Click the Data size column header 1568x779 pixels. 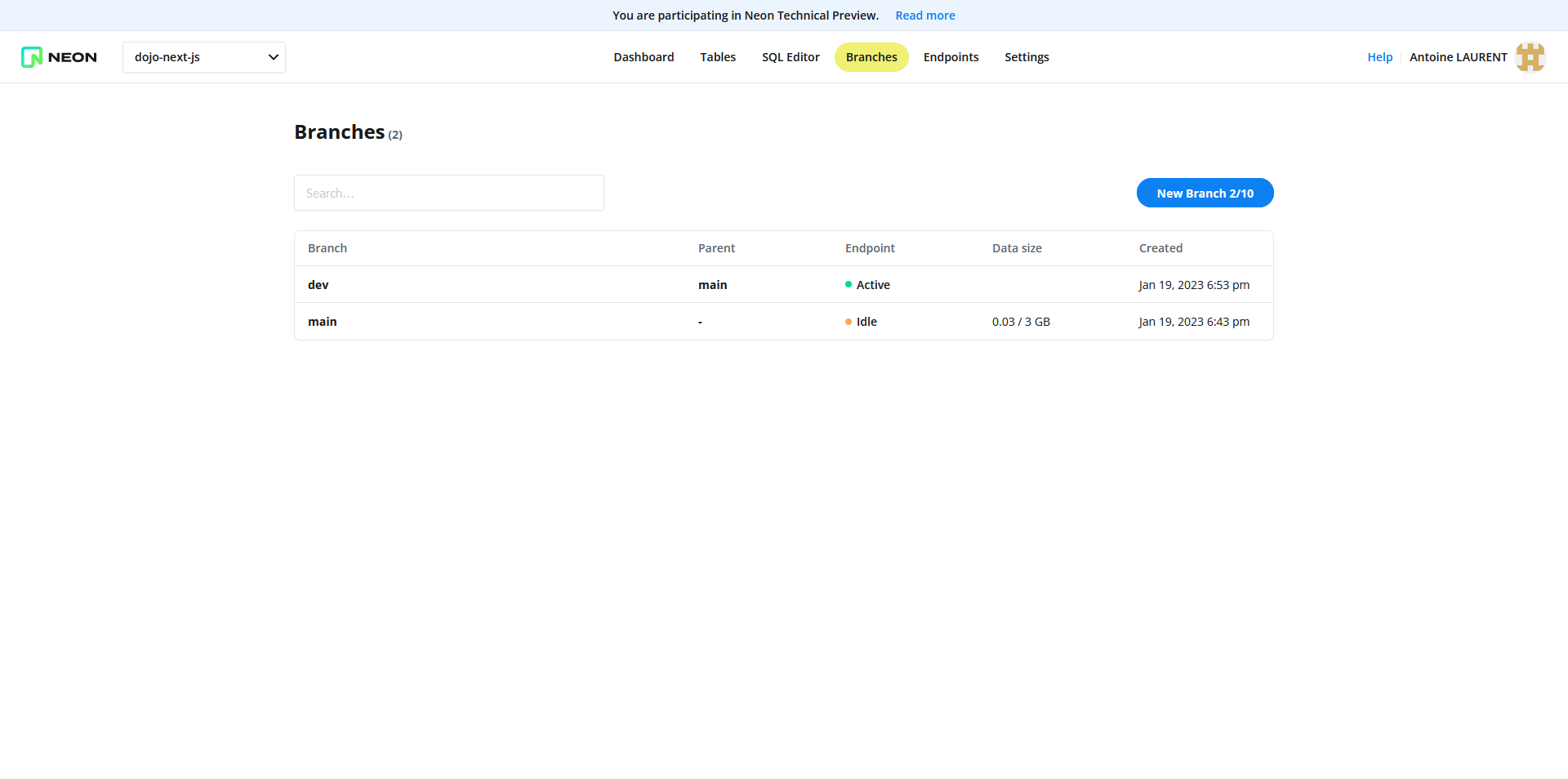(1017, 248)
